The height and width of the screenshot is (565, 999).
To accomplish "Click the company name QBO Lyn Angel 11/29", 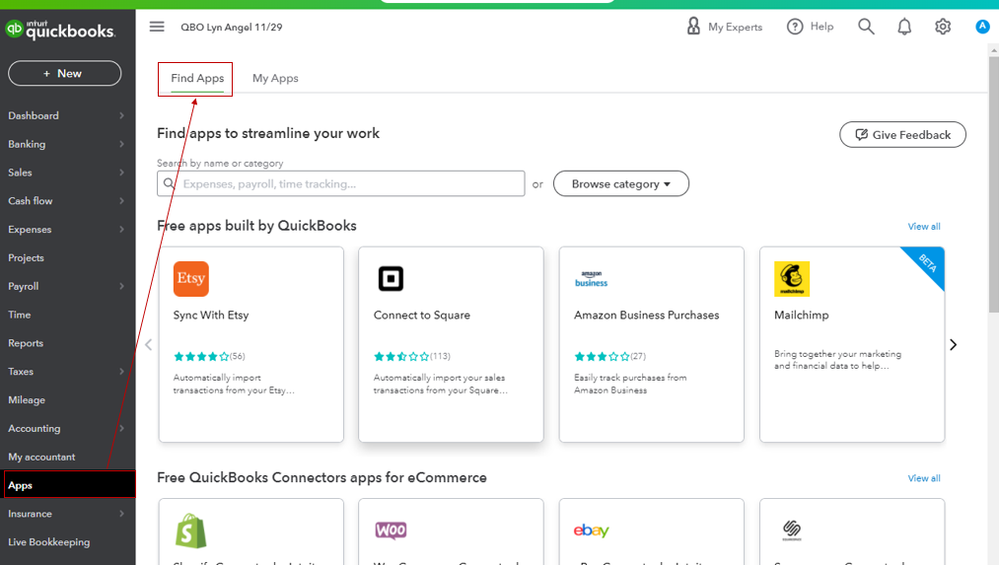I will click(231, 27).
